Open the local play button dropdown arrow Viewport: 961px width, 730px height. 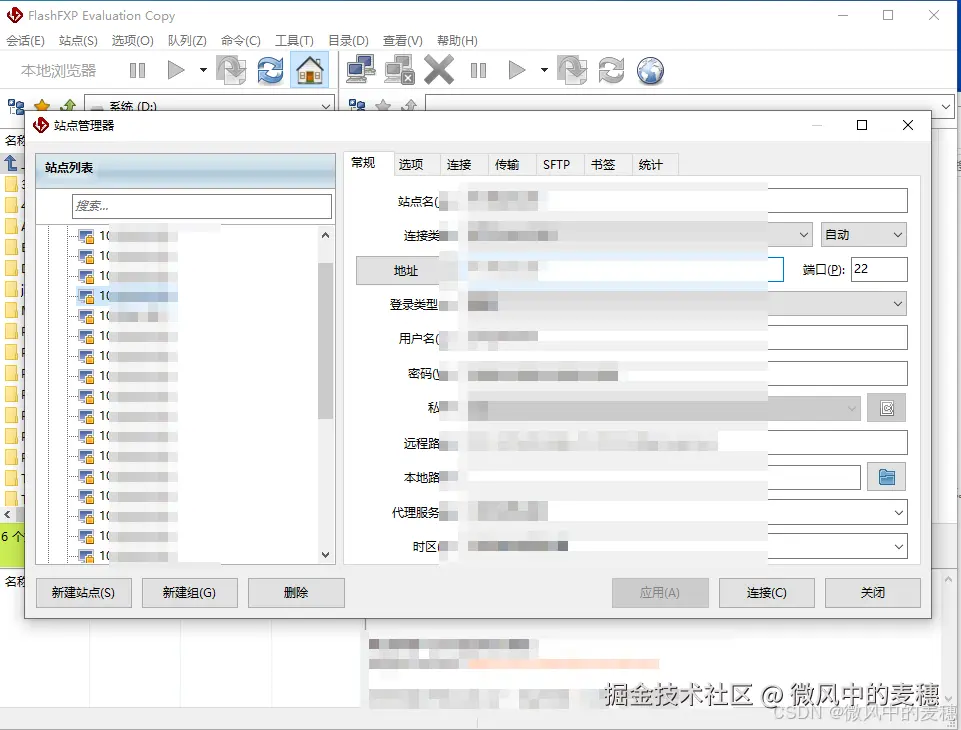203,70
